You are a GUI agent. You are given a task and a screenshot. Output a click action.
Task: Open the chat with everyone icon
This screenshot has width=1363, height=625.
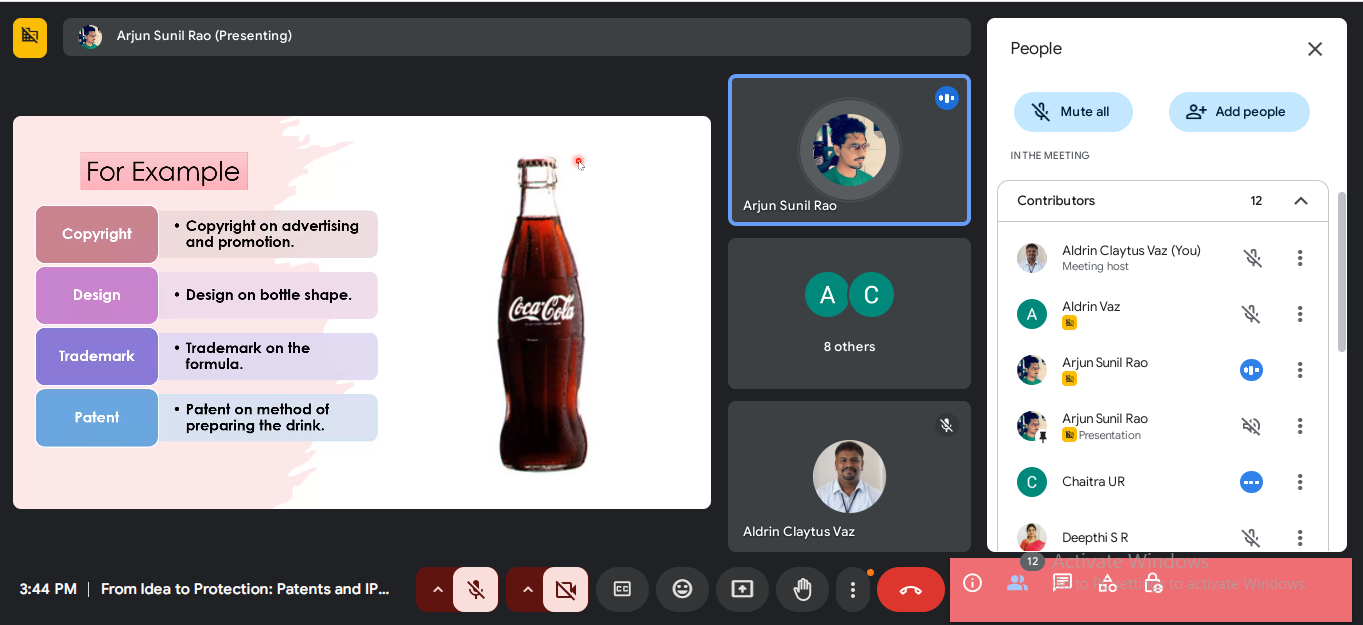click(x=1063, y=583)
